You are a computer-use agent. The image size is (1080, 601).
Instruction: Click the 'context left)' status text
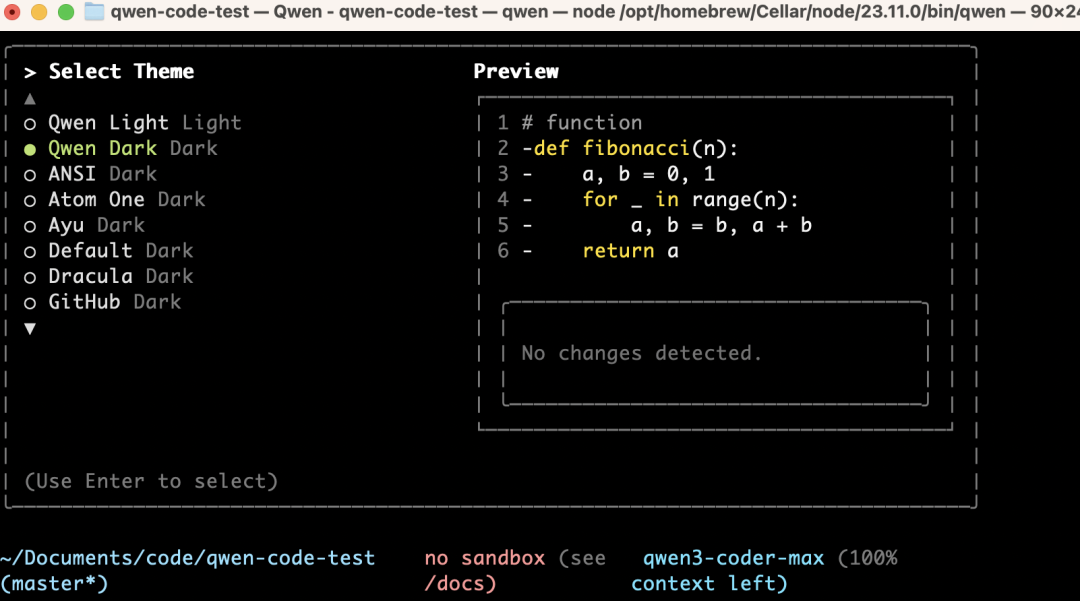tap(709, 584)
